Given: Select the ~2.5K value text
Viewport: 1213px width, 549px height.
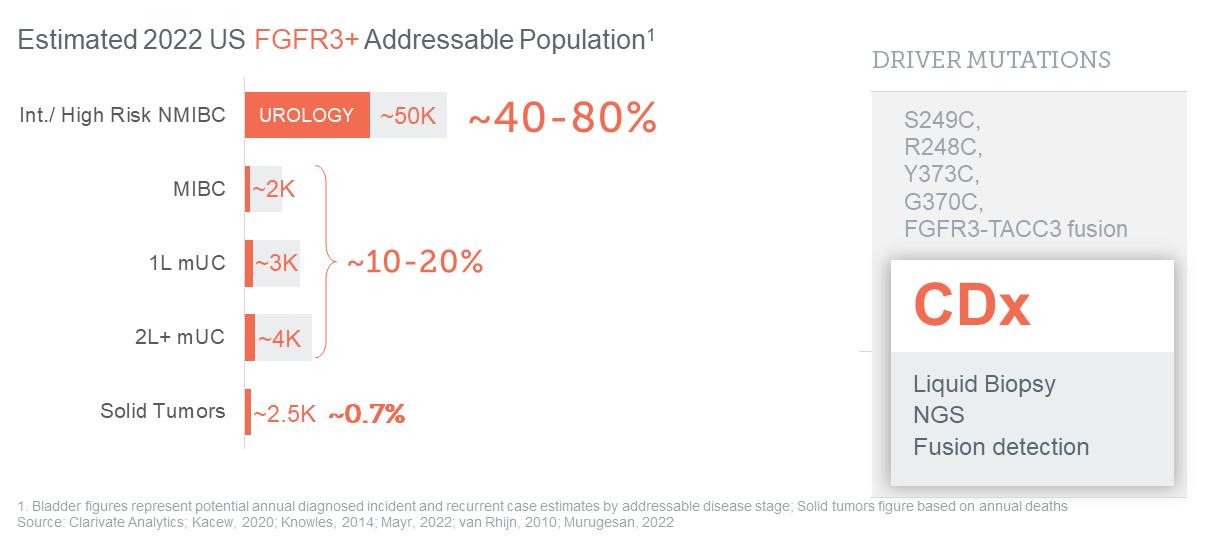Looking at the screenshot, I should 284,413.
